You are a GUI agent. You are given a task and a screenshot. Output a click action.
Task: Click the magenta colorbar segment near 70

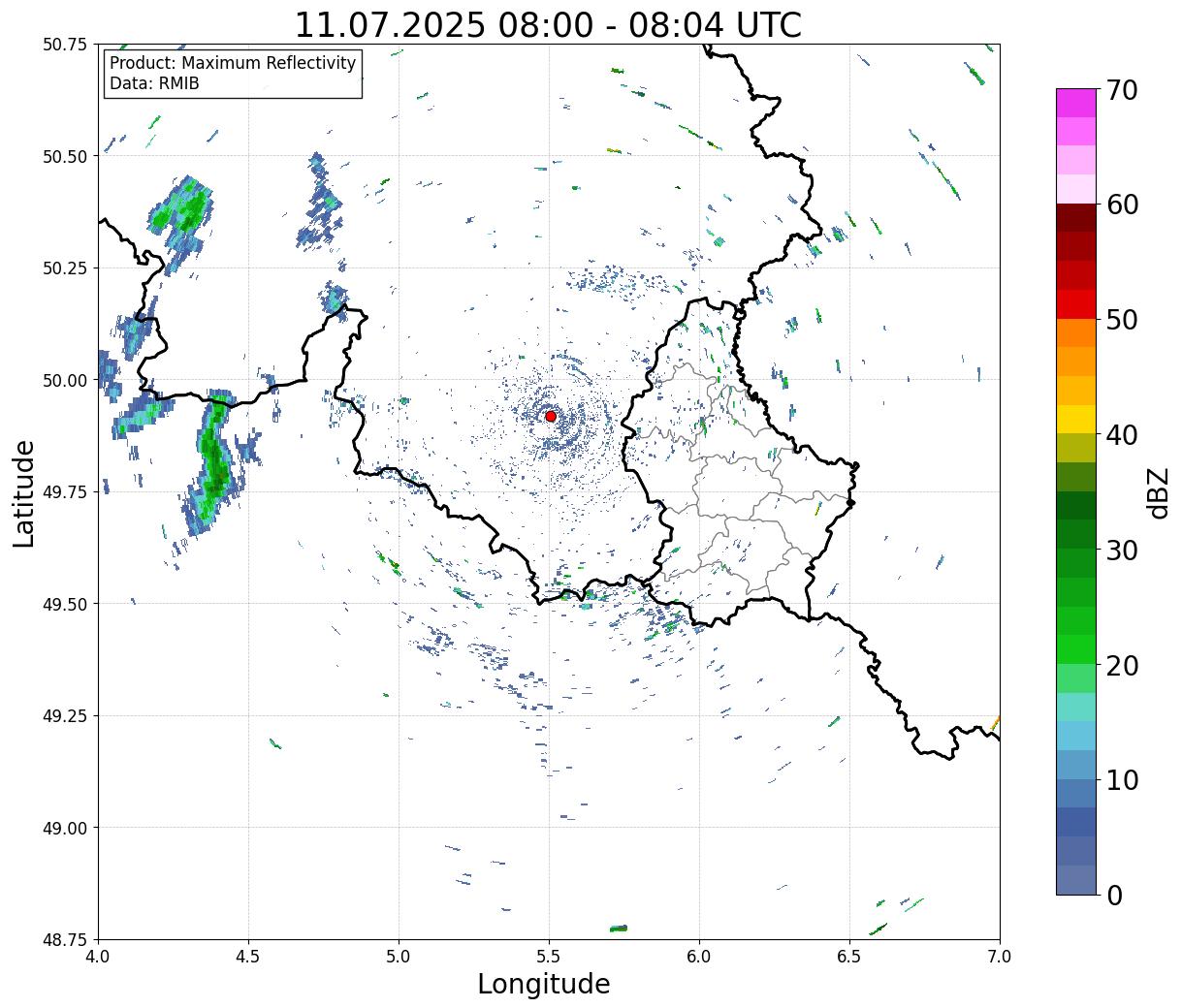1076,103
